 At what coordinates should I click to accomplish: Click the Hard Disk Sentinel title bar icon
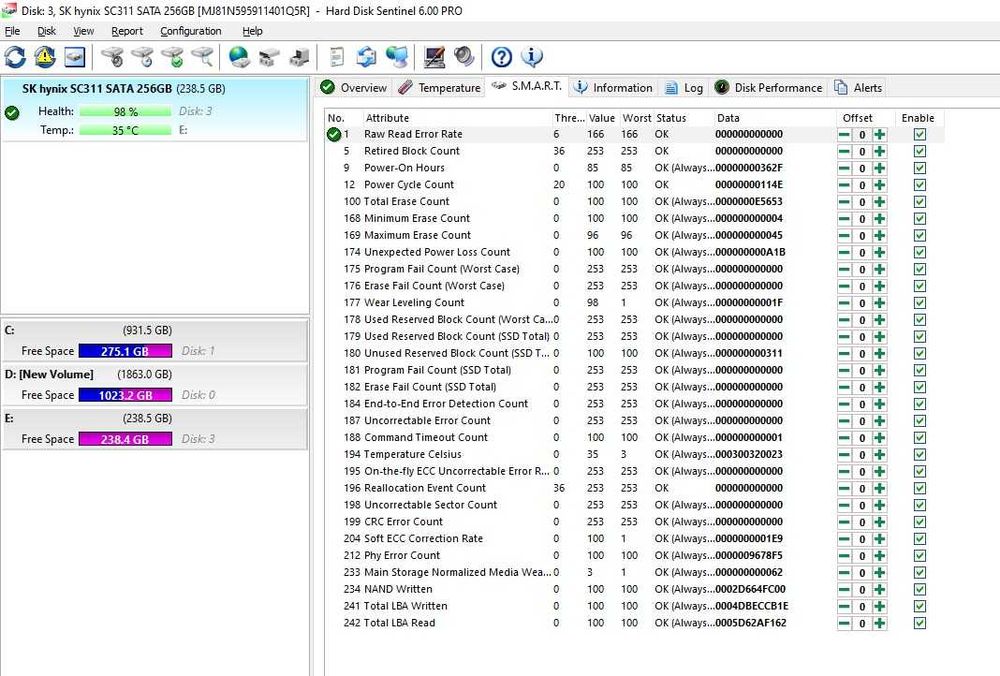[9, 10]
